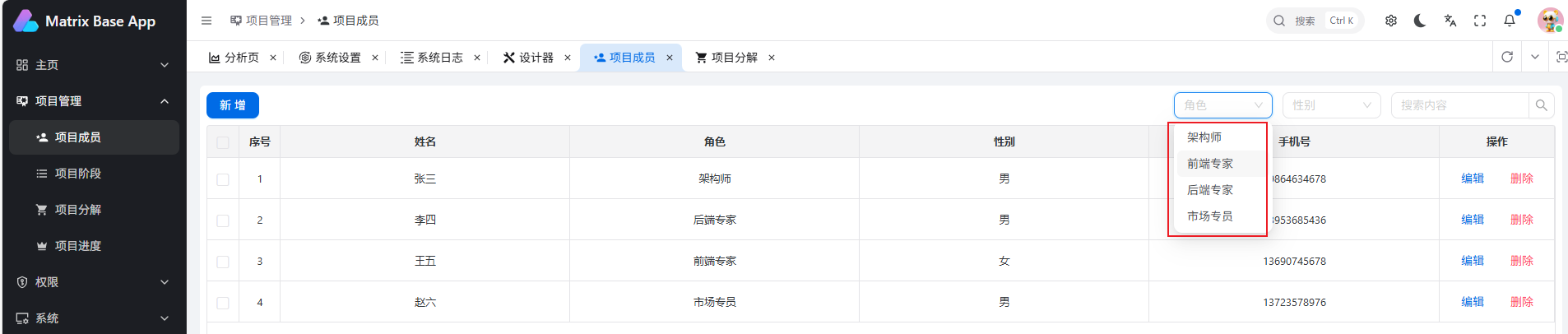
Task: Choose 前端专家 from role dropdown list
Action: 1210,164
